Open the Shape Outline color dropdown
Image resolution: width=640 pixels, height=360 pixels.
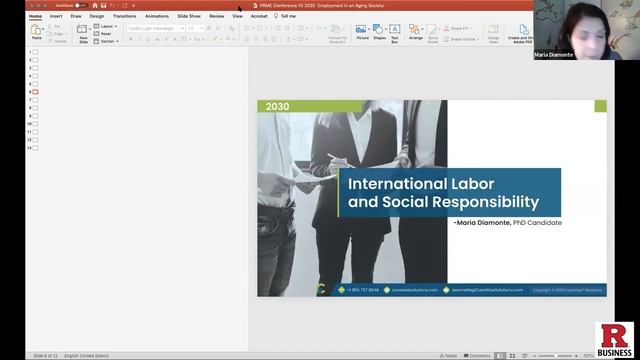click(x=461, y=39)
